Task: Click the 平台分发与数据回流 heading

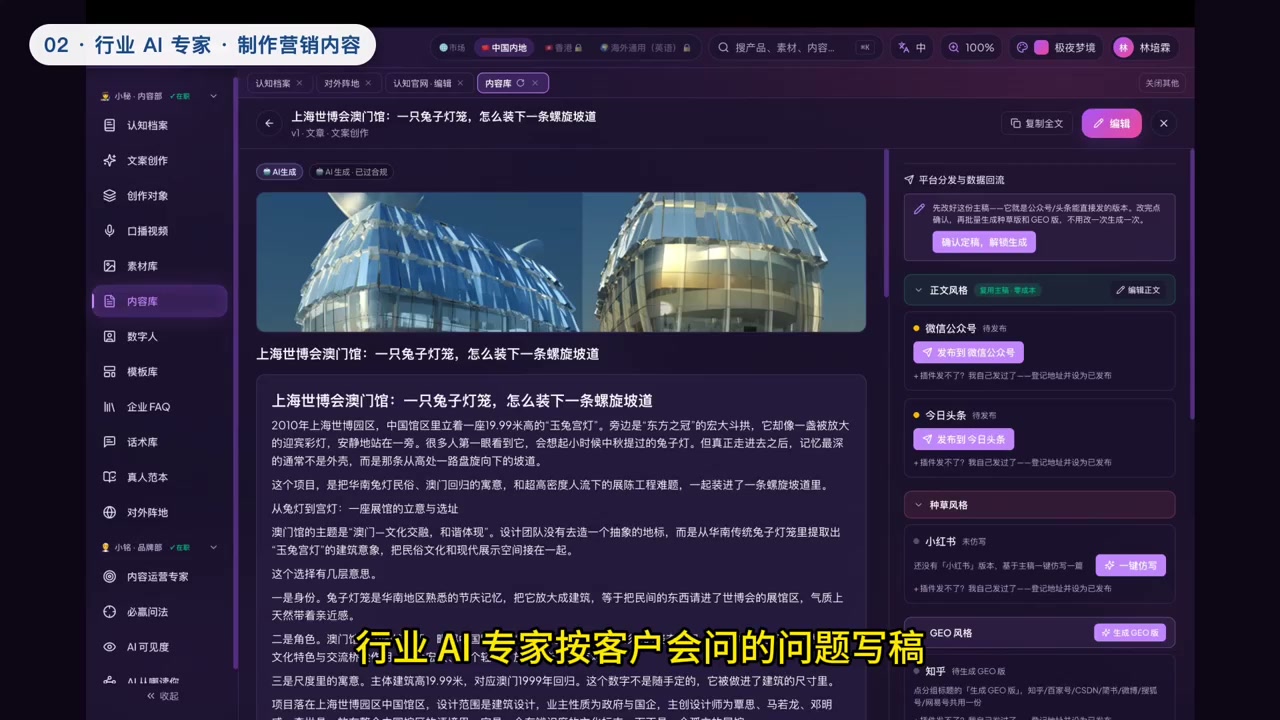Action: (961, 180)
